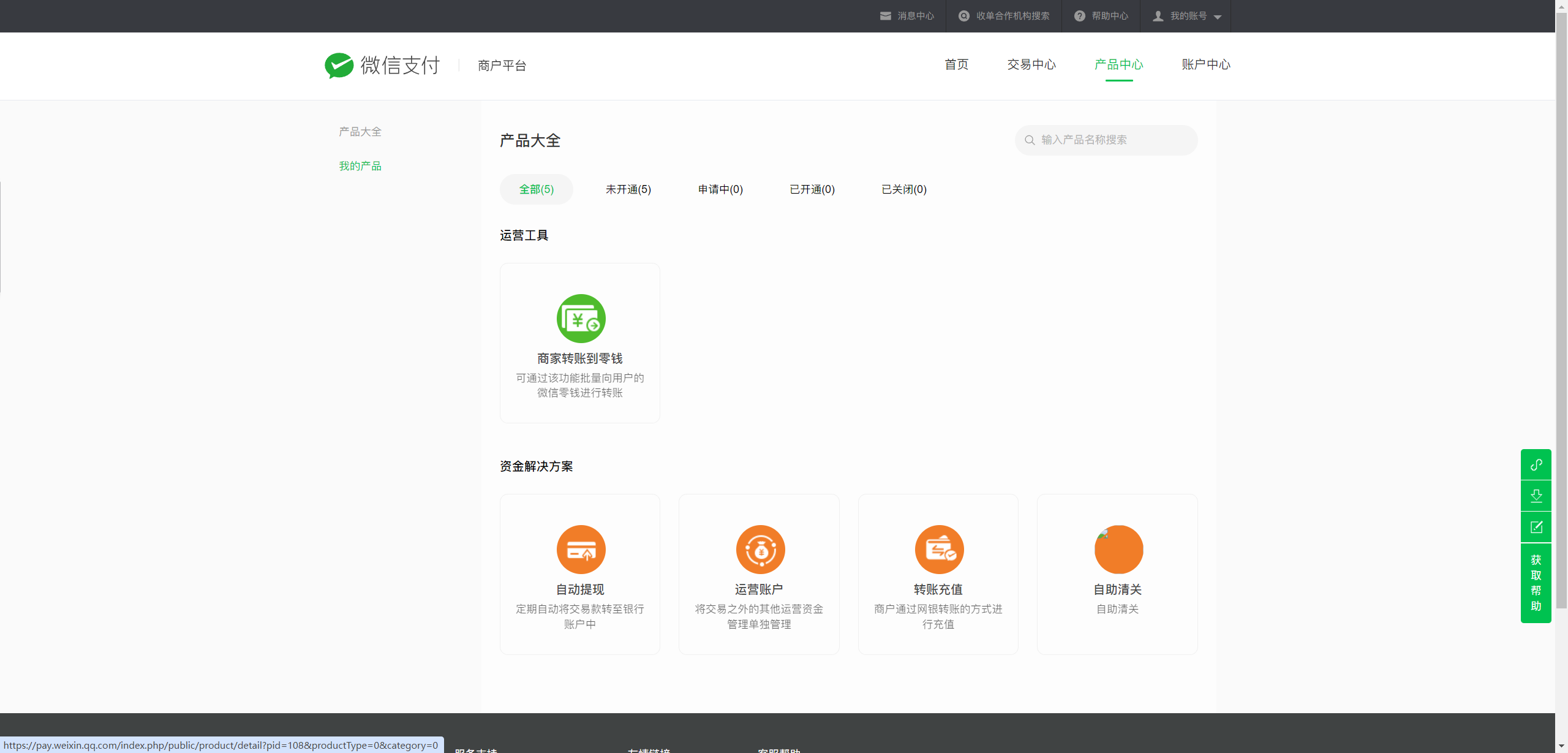Screen dimensions: 1568x753
Task: Open 帮助中心 link in top bar
Action: [1110, 16]
